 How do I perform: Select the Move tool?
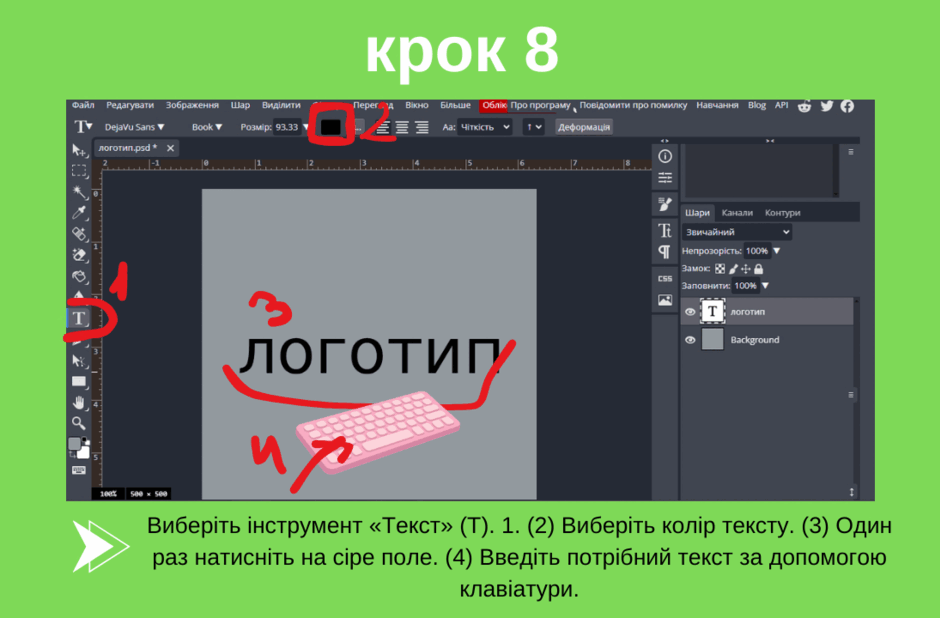[x=79, y=150]
